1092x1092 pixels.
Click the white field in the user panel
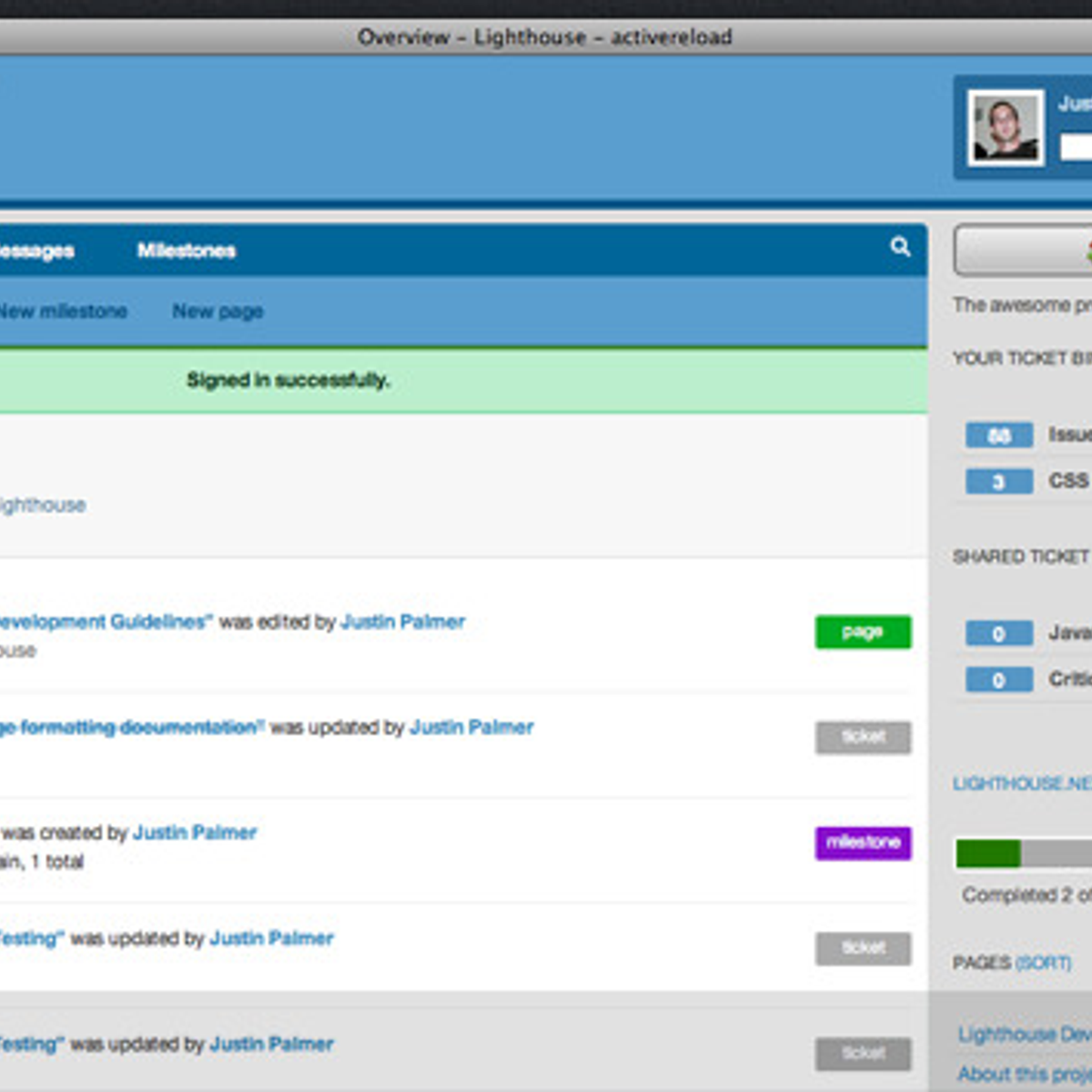click(1076, 147)
